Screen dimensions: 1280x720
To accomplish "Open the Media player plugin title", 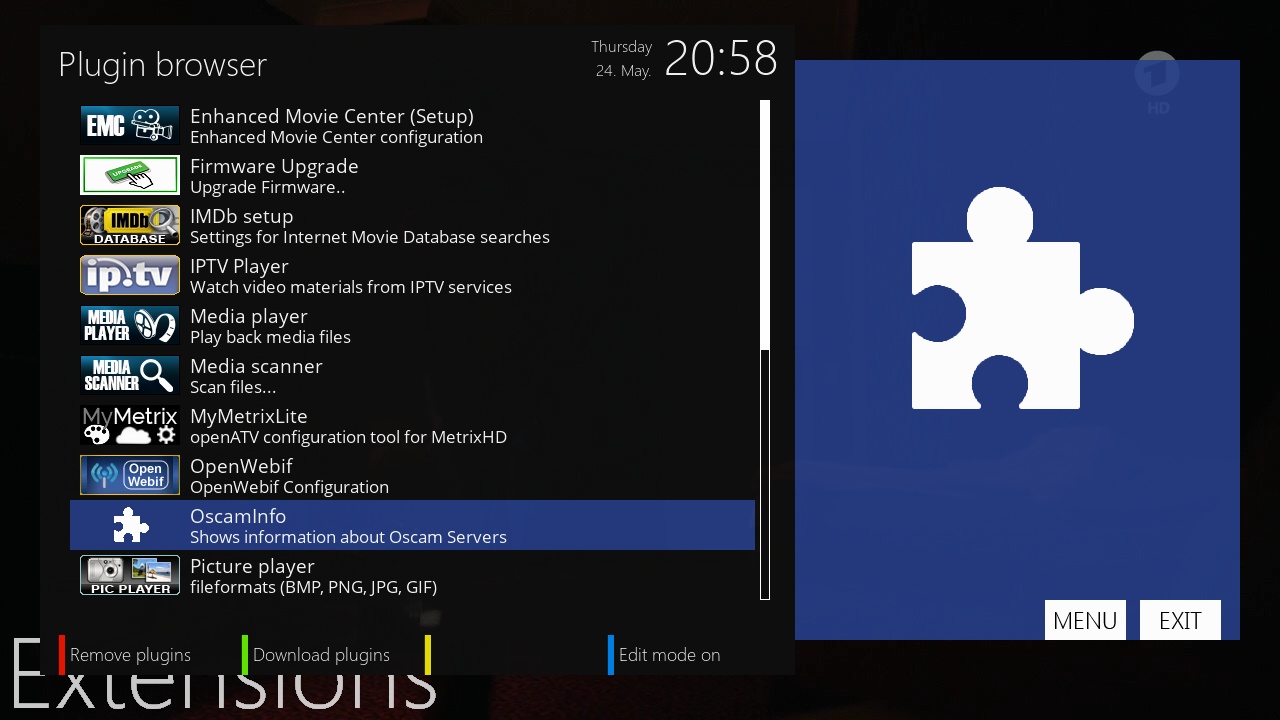I will (249, 316).
